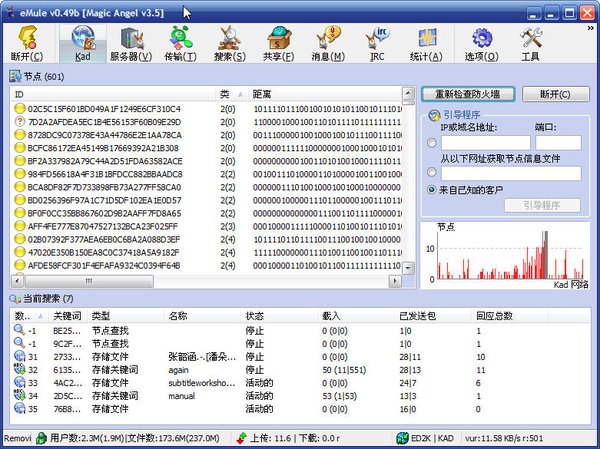This screenshot has height=449, width=600.
Task: Click the icon of search row 33
Action: (x=19, y=382)
